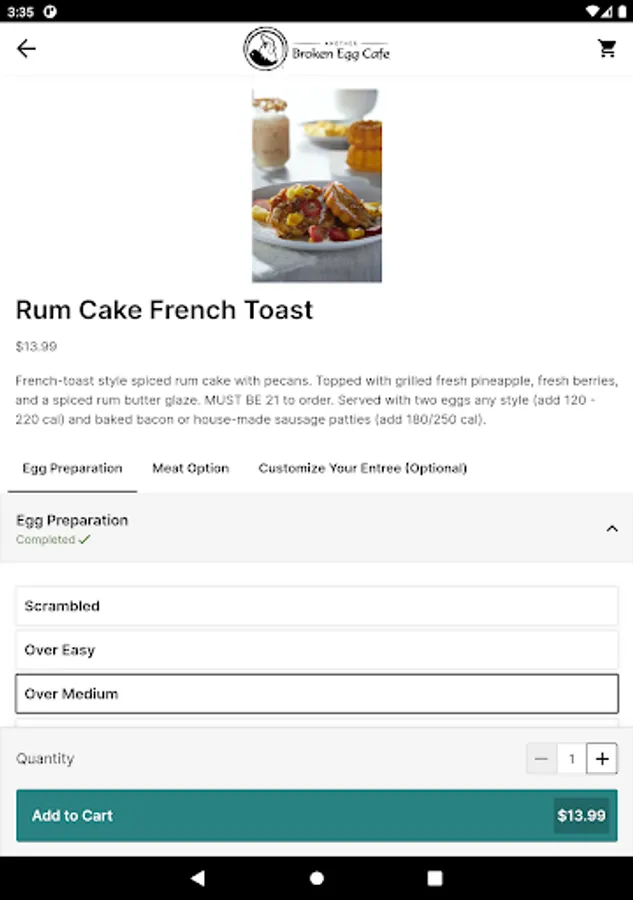Increase quantity with the plus button

click(x=602, y=759)
